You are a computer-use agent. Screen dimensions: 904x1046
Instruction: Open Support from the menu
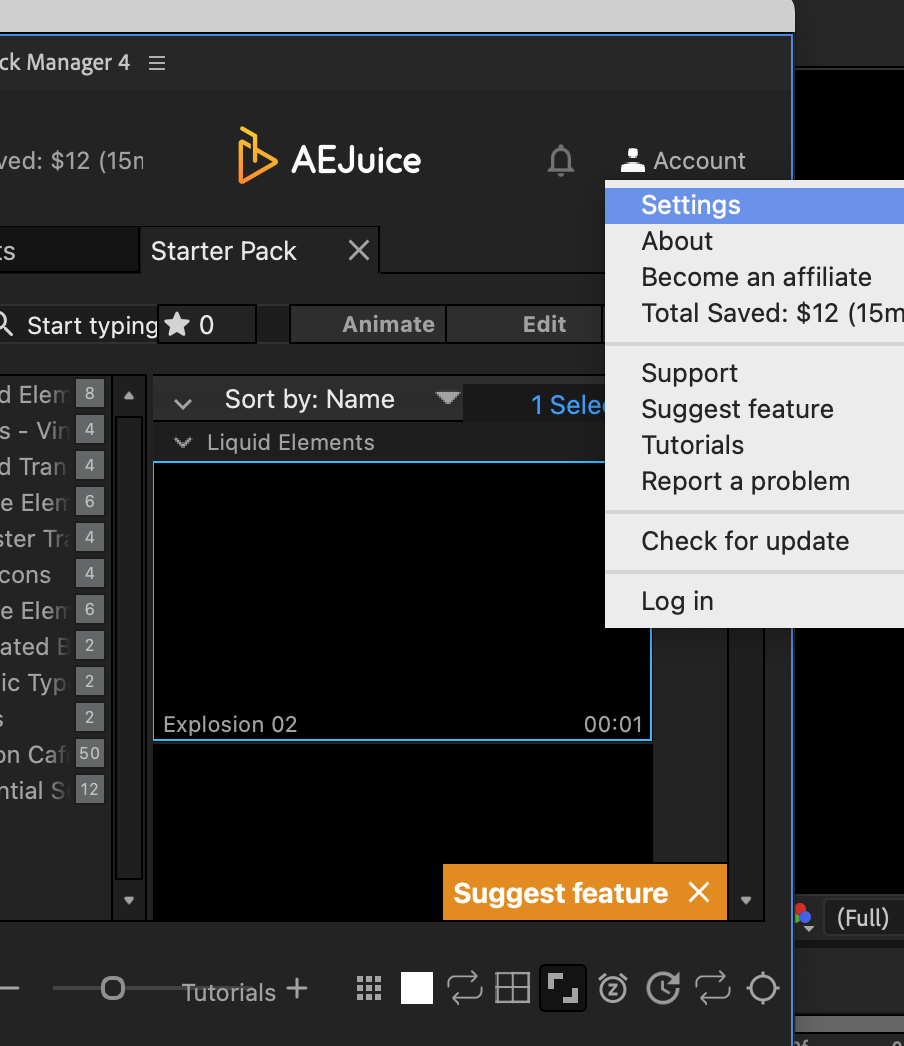tap(755, 374)
